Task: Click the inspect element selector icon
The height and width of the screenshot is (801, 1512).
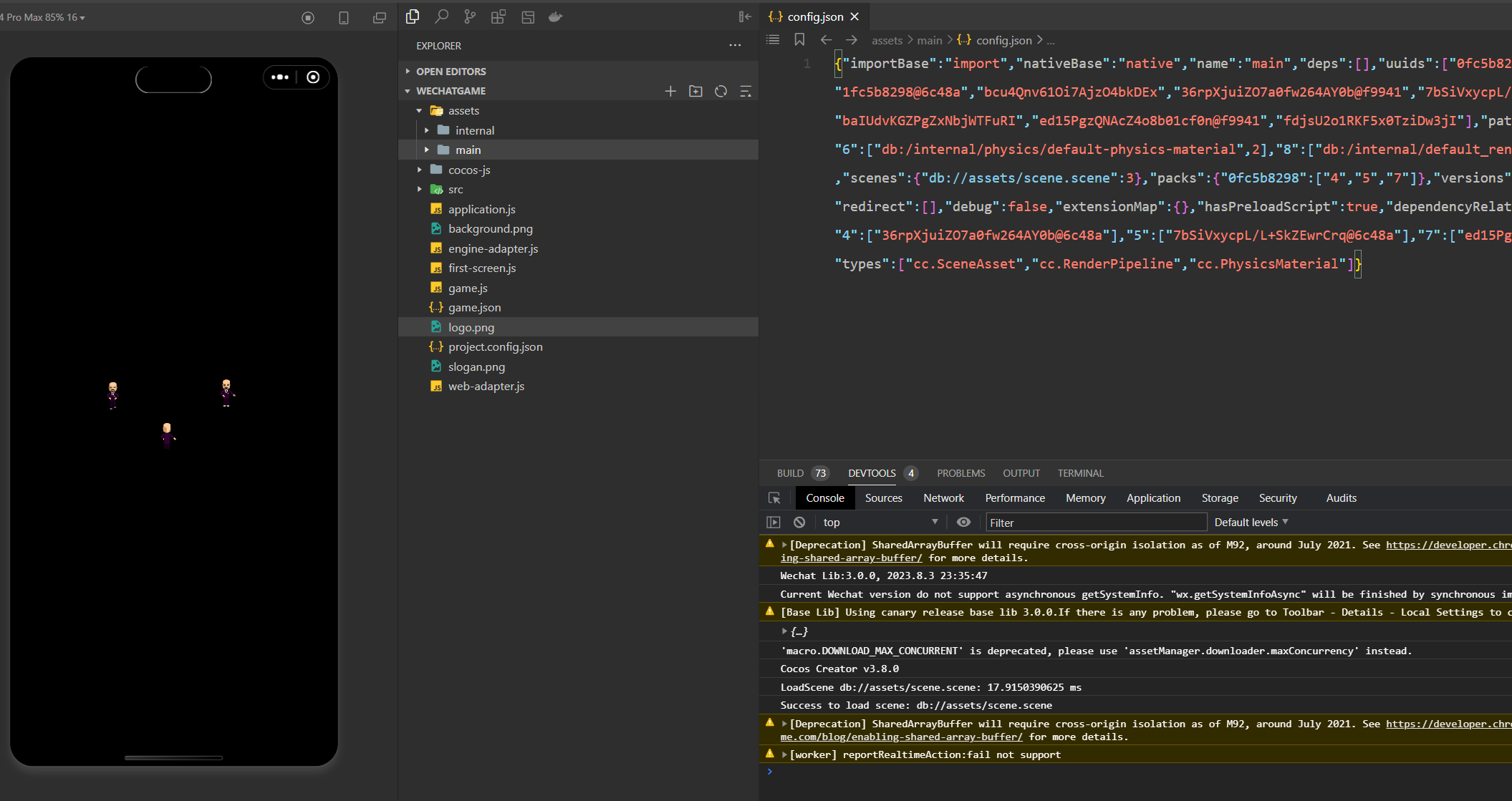Action: (774, 498)
